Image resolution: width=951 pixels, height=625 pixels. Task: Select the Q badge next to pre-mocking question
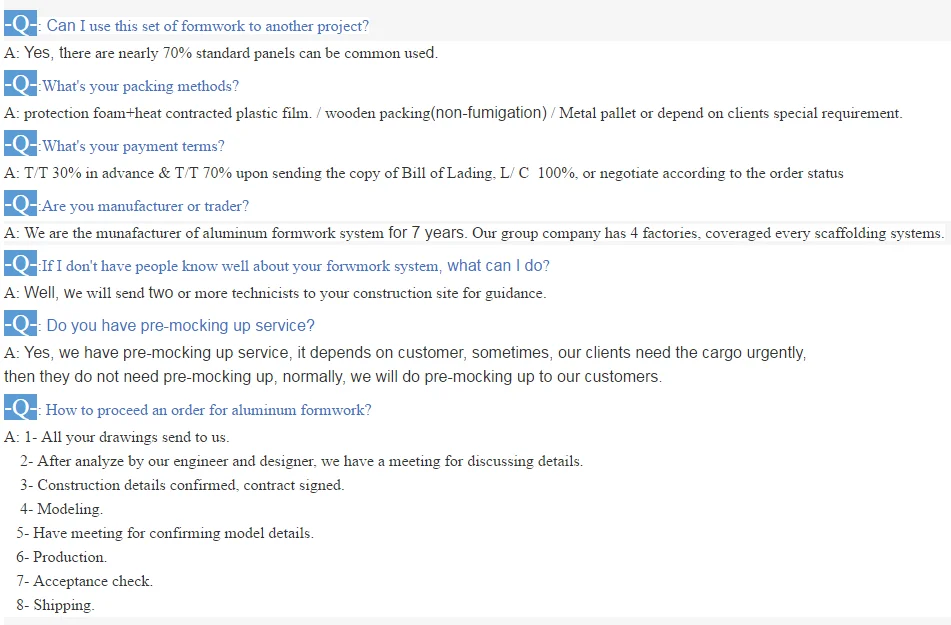21,323
